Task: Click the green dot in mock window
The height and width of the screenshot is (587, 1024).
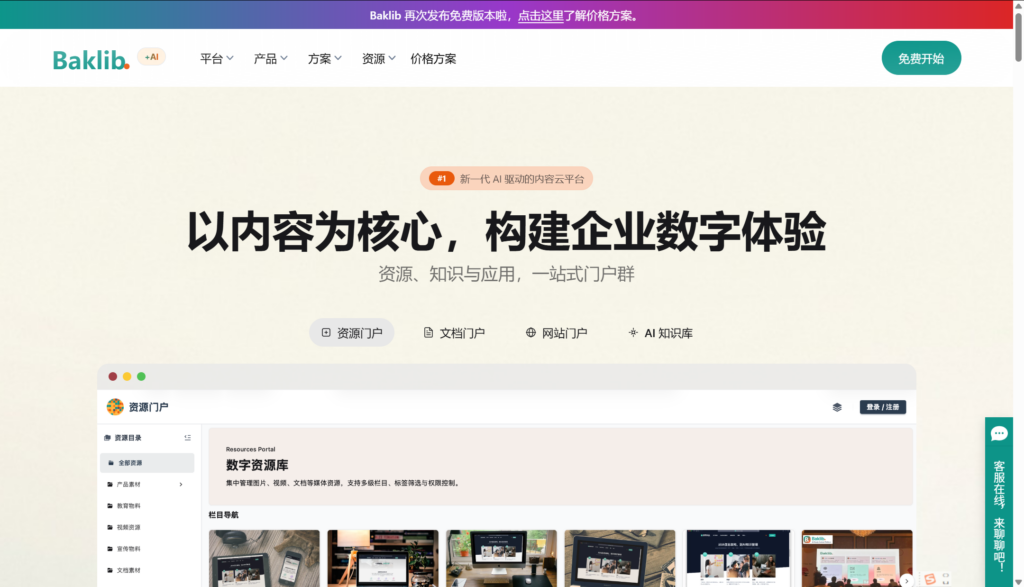Action: click(x=141, y=377)
